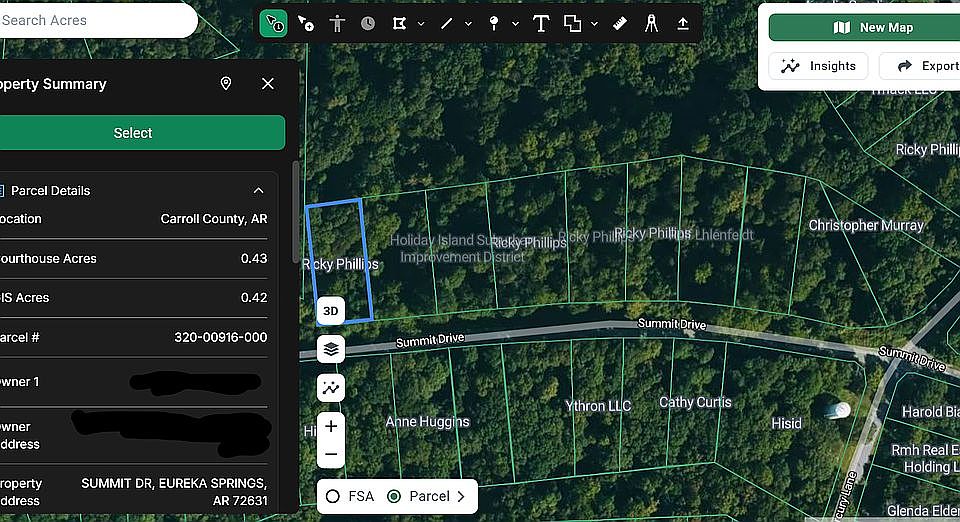This screenshot has height=522, width=960.
Task: Select the survey tripod tool
Action: click(x=651, y=24)
